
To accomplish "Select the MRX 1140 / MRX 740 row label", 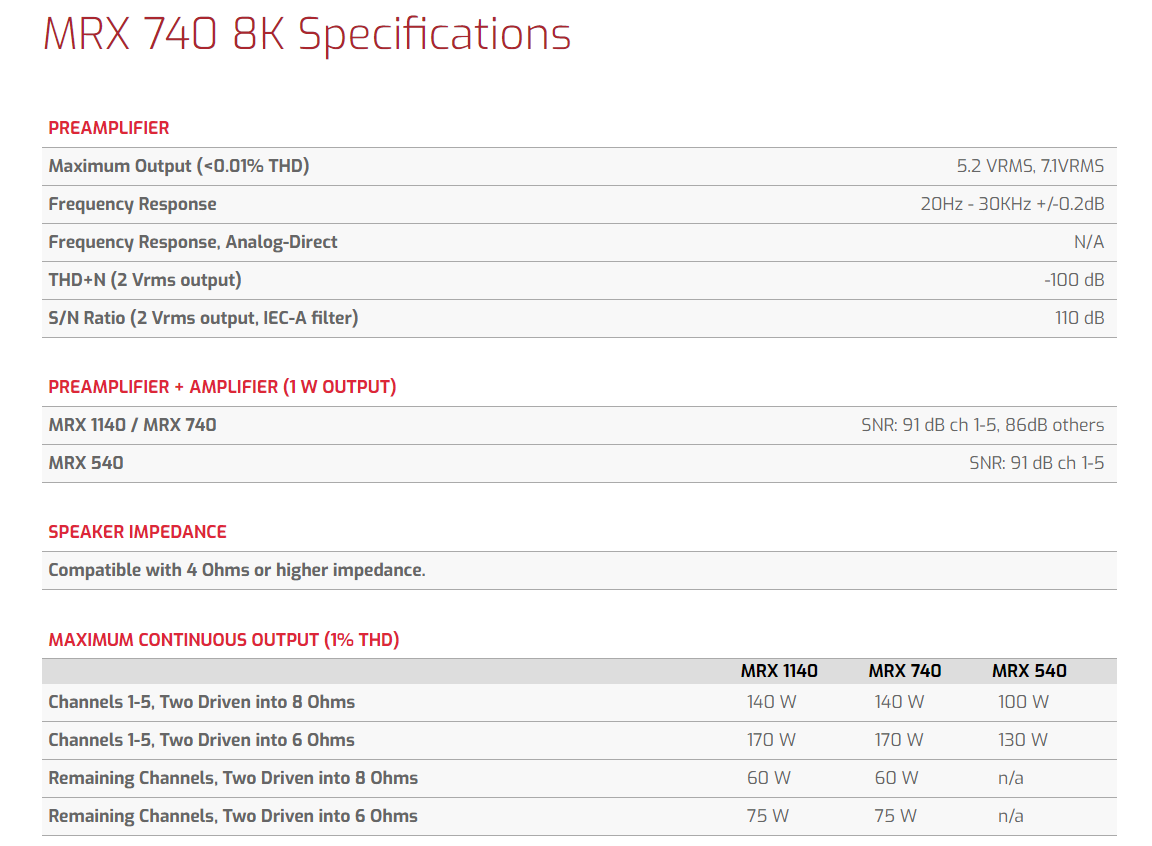I will point(132,425).
